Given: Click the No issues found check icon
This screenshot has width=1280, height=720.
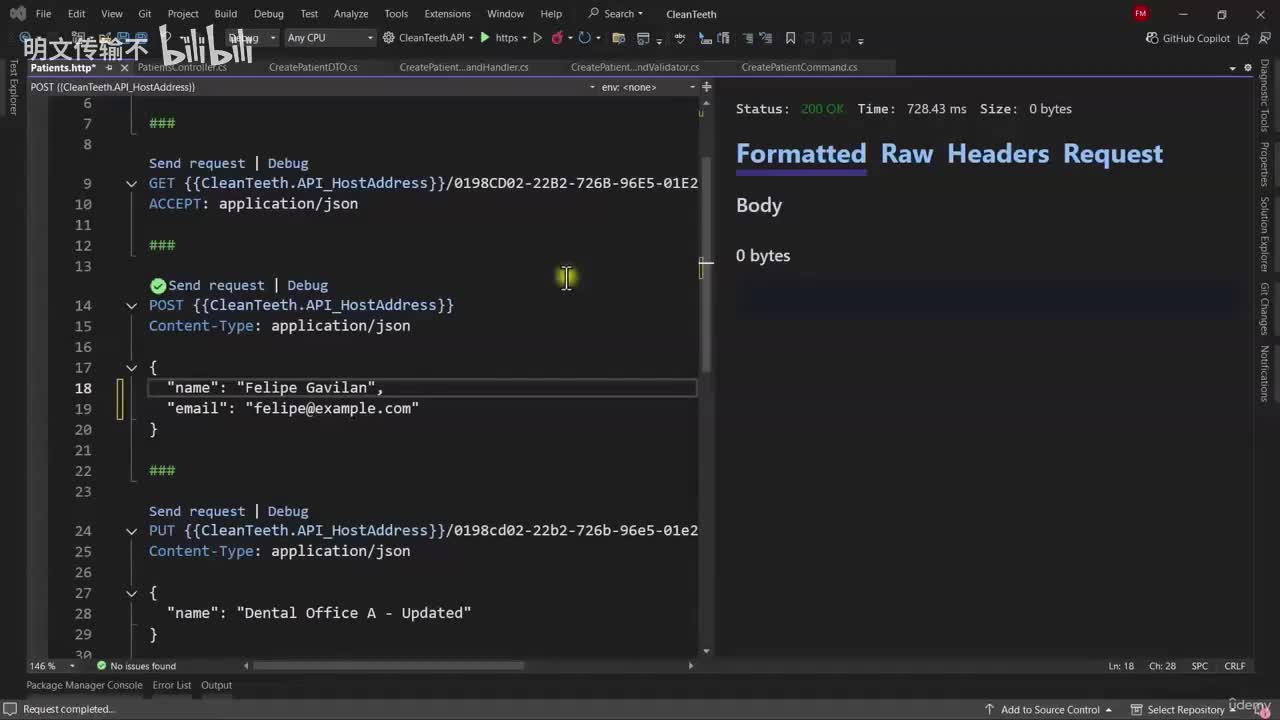Looking at the screenshot, I should 101,666.
